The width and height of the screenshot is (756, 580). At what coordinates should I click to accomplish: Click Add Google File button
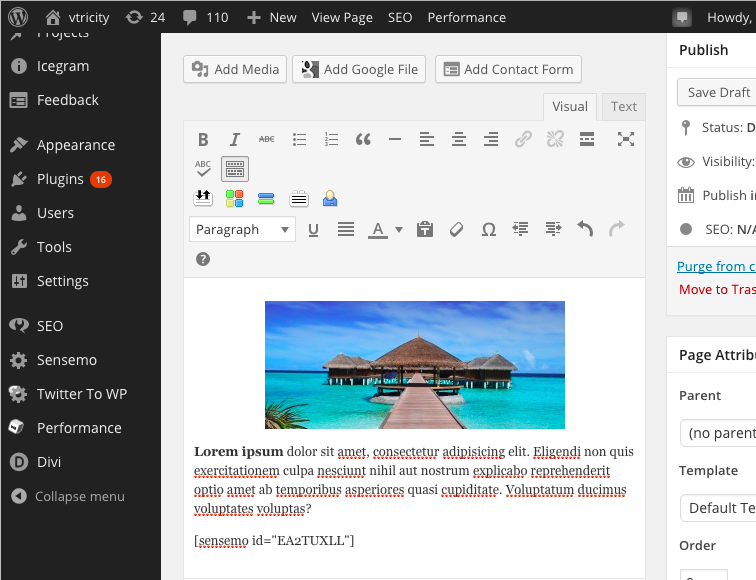click(359, 69)
